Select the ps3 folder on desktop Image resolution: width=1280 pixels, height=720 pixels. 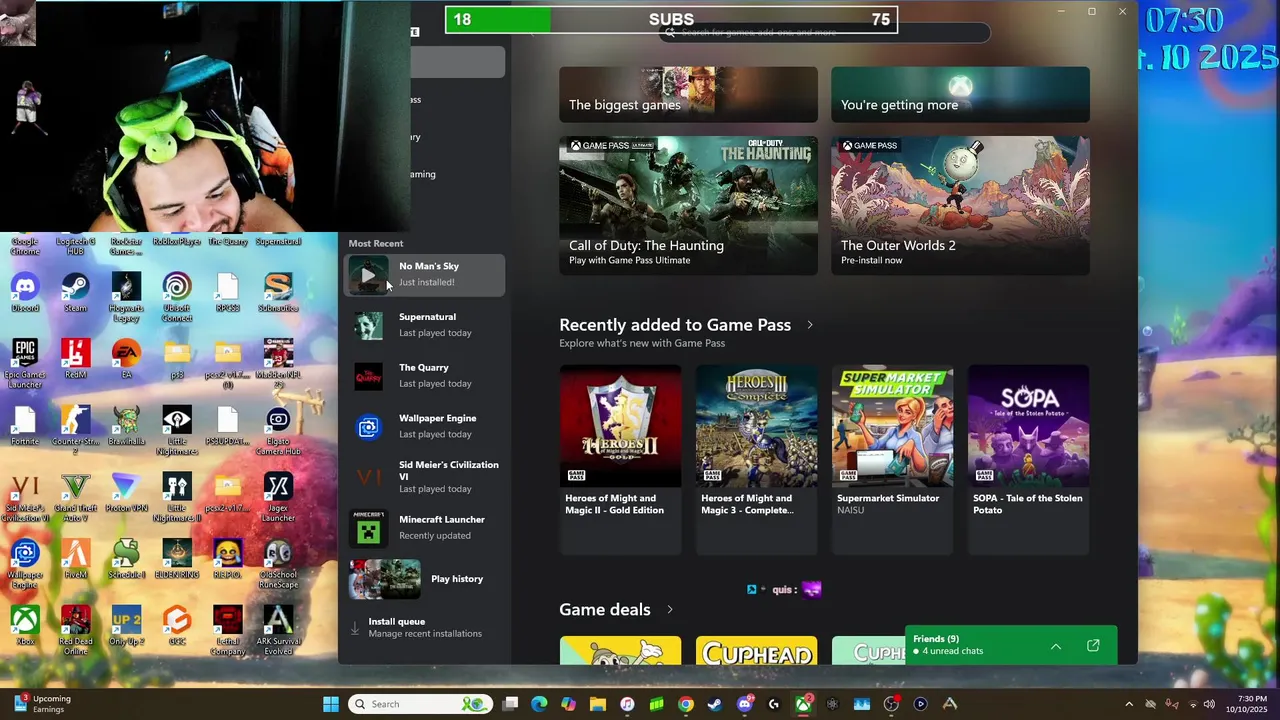[177, 359]
